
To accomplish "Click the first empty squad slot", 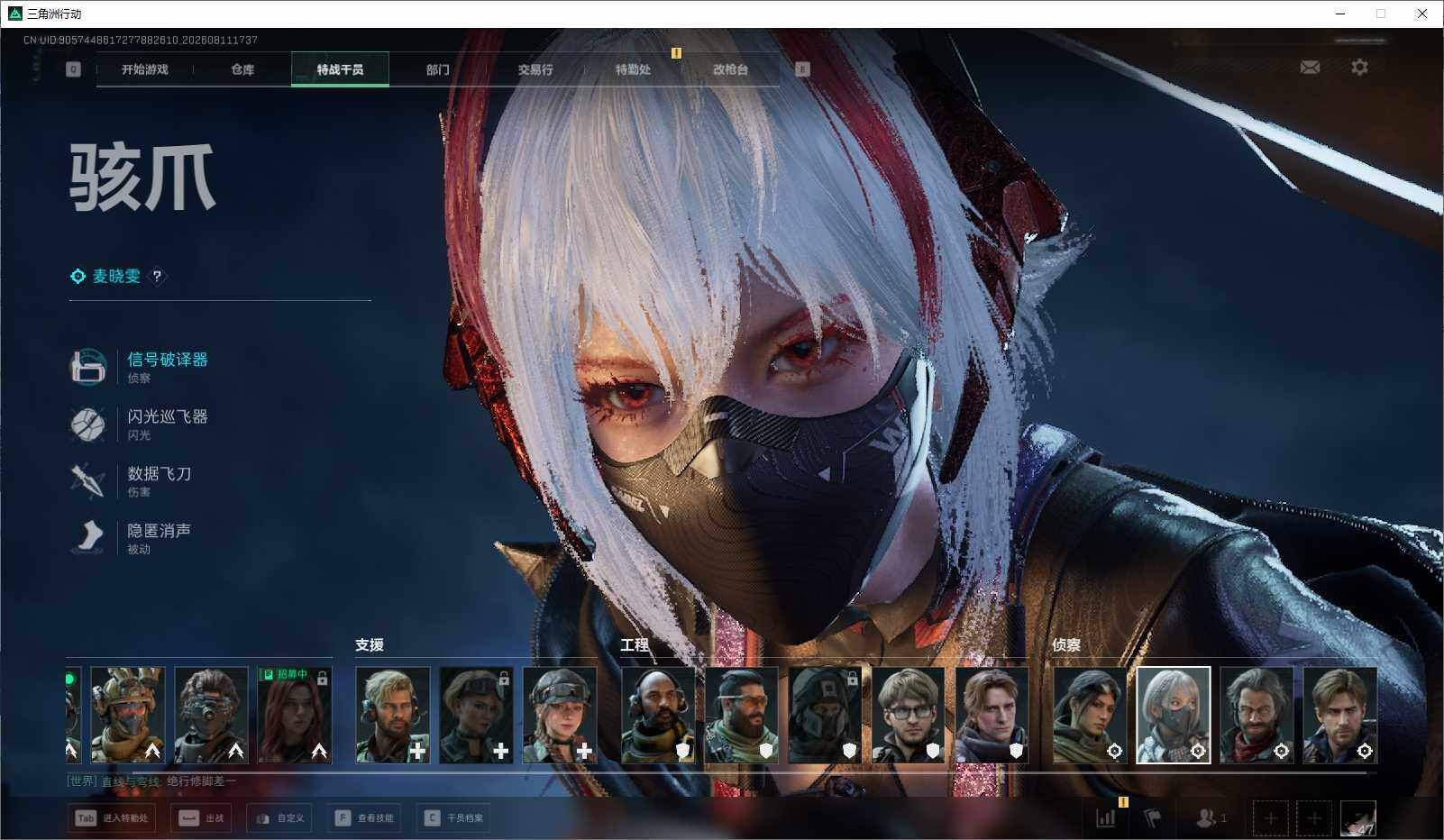I will (x=1270, y=817).
